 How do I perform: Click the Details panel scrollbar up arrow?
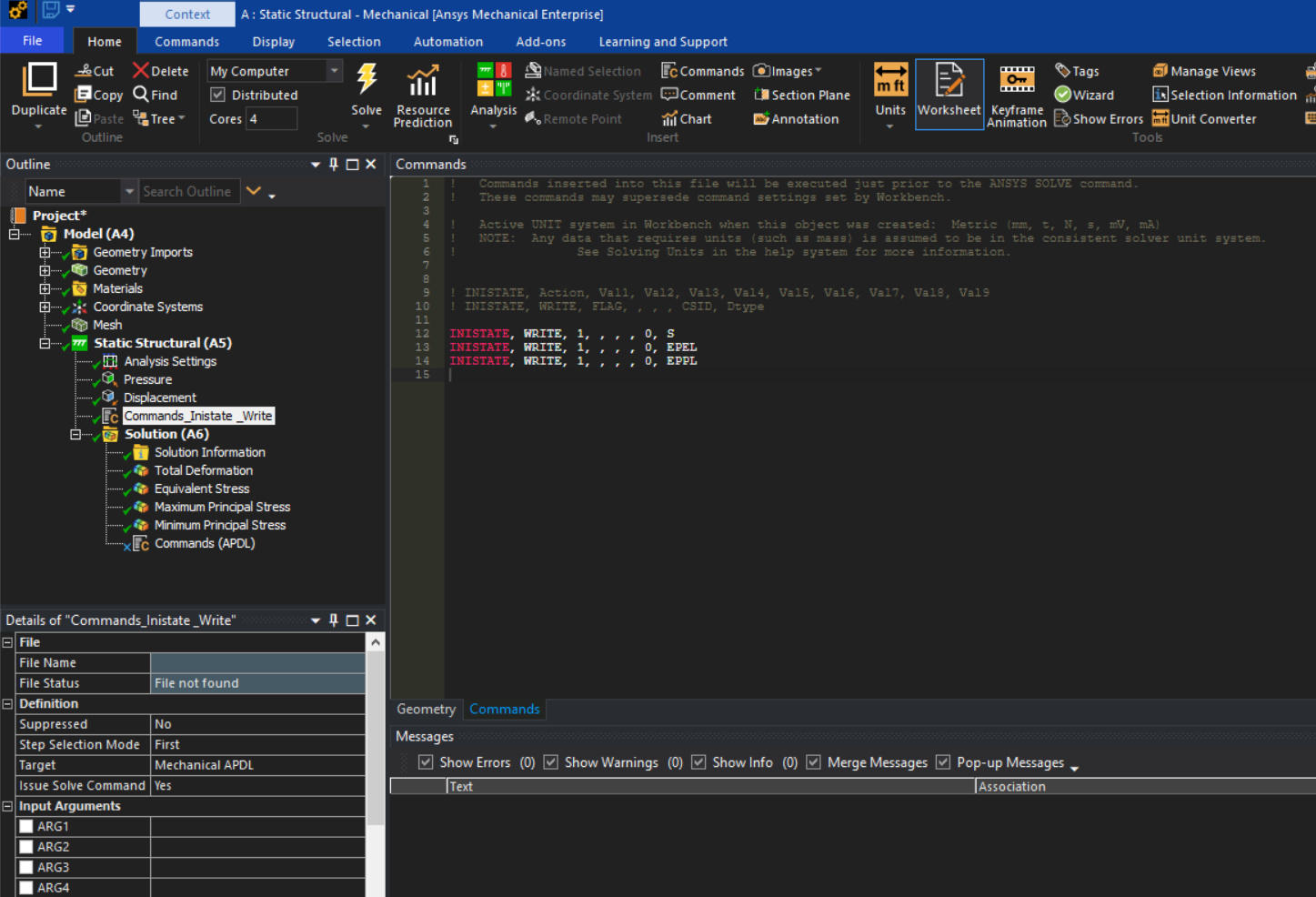point(375,642)
